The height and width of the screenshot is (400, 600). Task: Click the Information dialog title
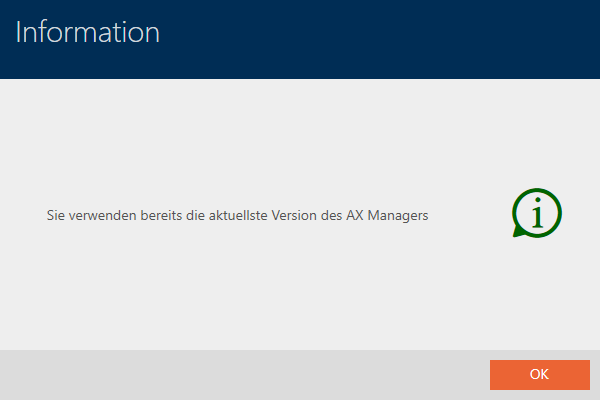[x=88, y=32]
